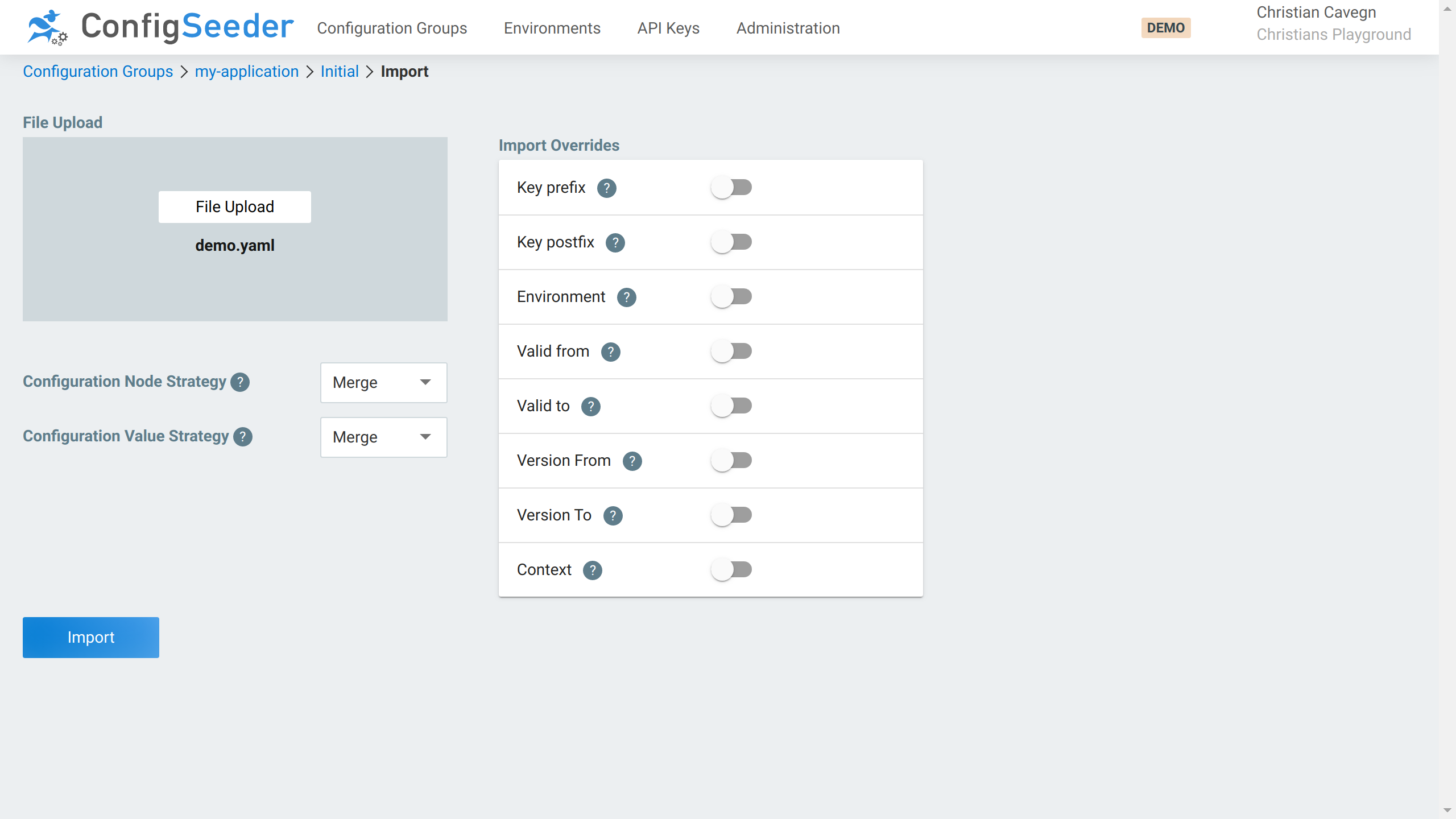
Task: Go to my-application via breadcrumb link
Action: click(x=246, y=71)
